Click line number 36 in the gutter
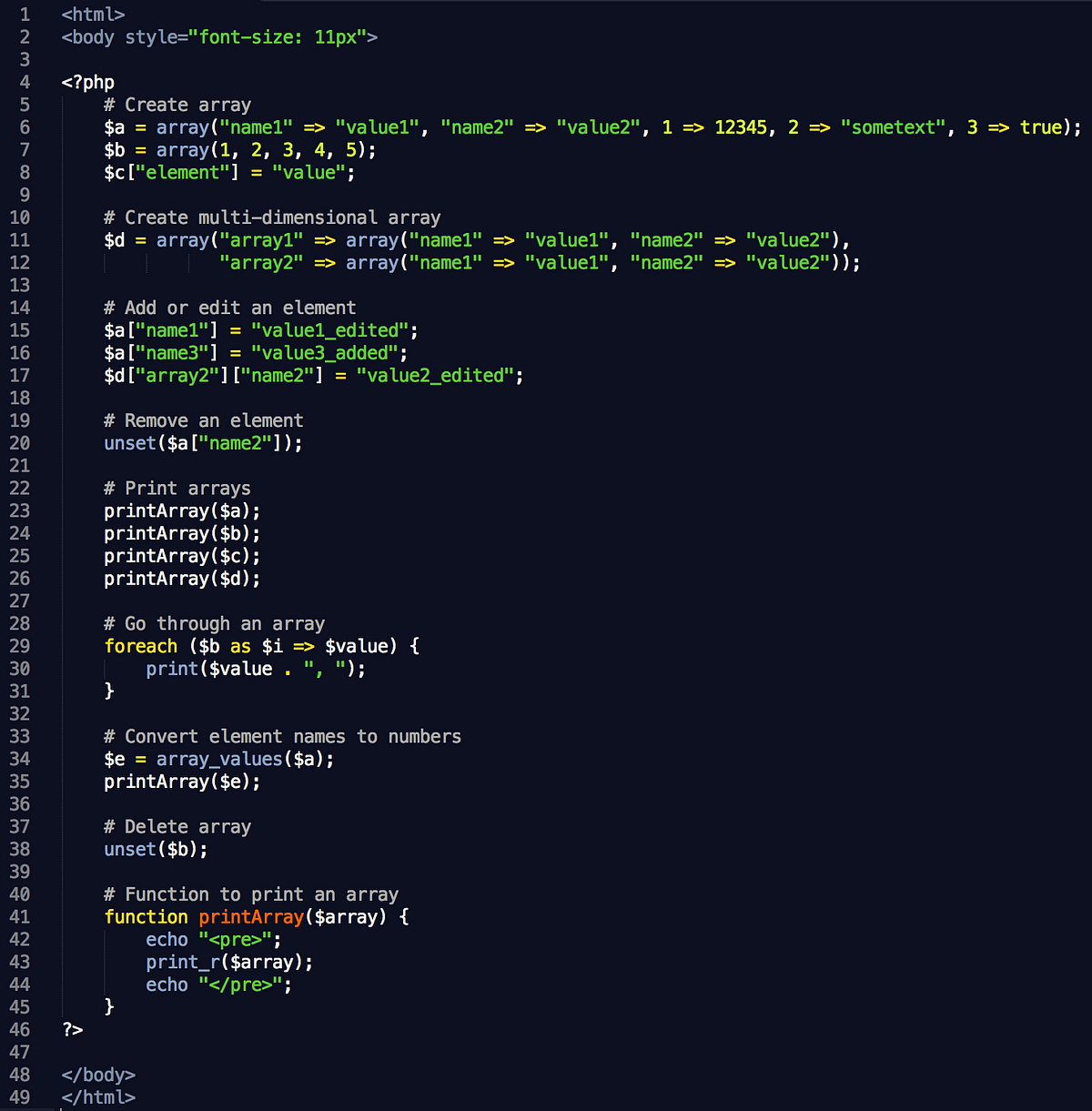The height and width of the screenshot is (1111, 1092). pos(19,804)
